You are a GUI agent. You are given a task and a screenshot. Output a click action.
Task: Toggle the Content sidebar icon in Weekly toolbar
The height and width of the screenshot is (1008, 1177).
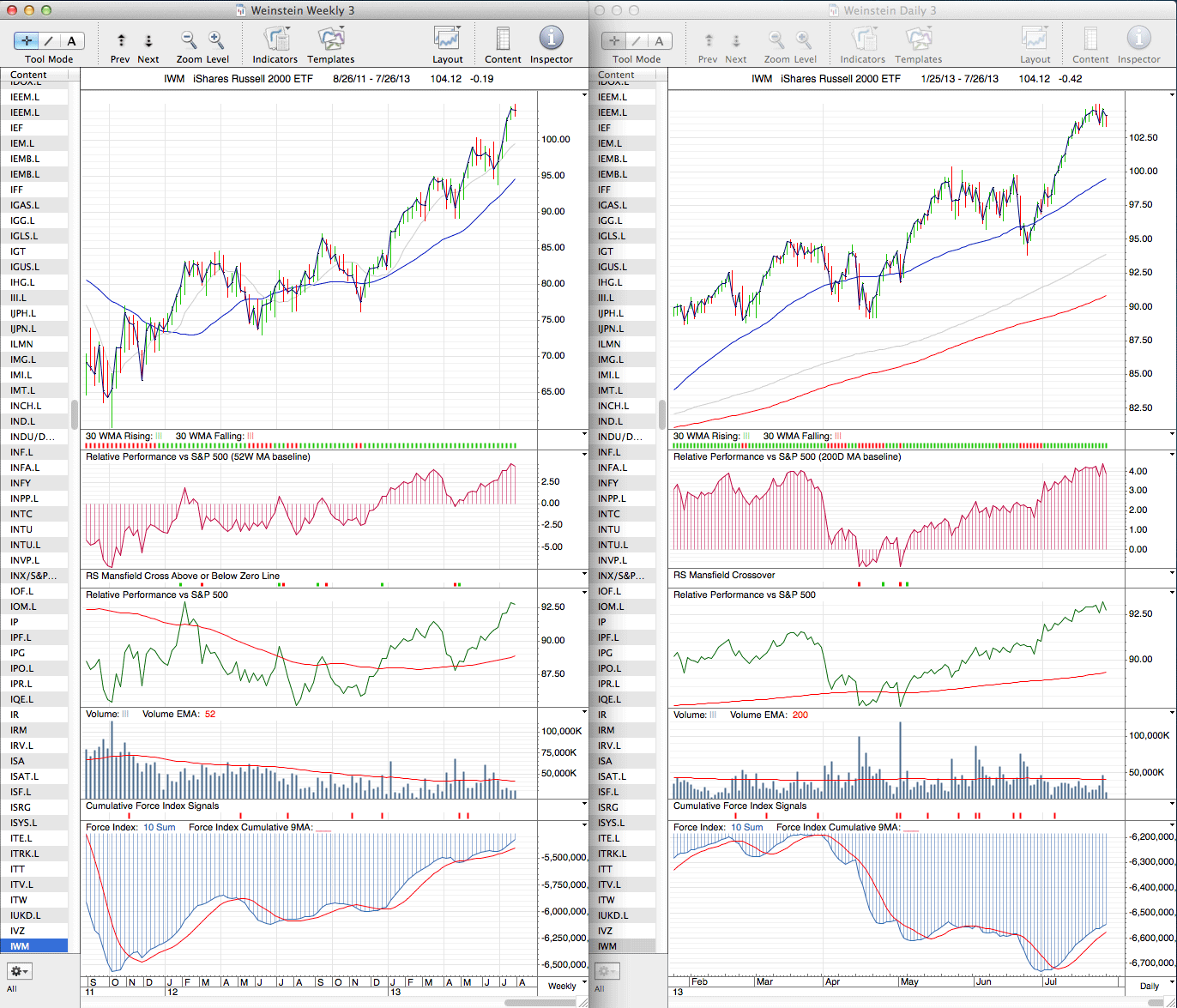click(x=503, y=39)
